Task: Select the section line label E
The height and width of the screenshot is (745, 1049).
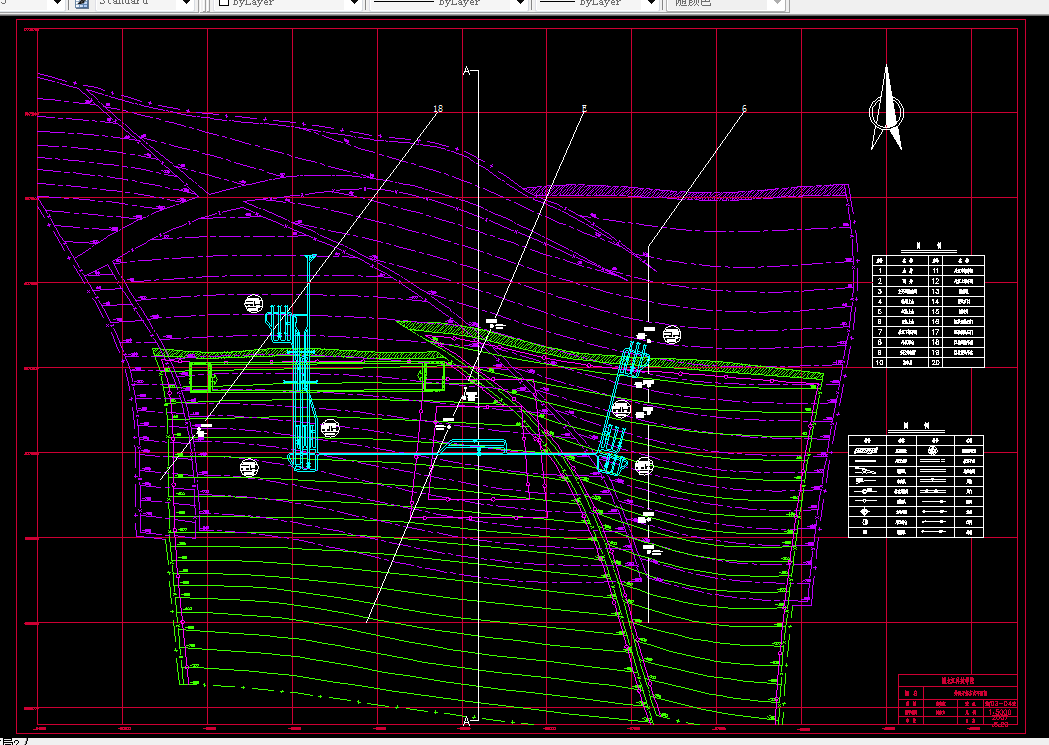Action: click(584, 108)
